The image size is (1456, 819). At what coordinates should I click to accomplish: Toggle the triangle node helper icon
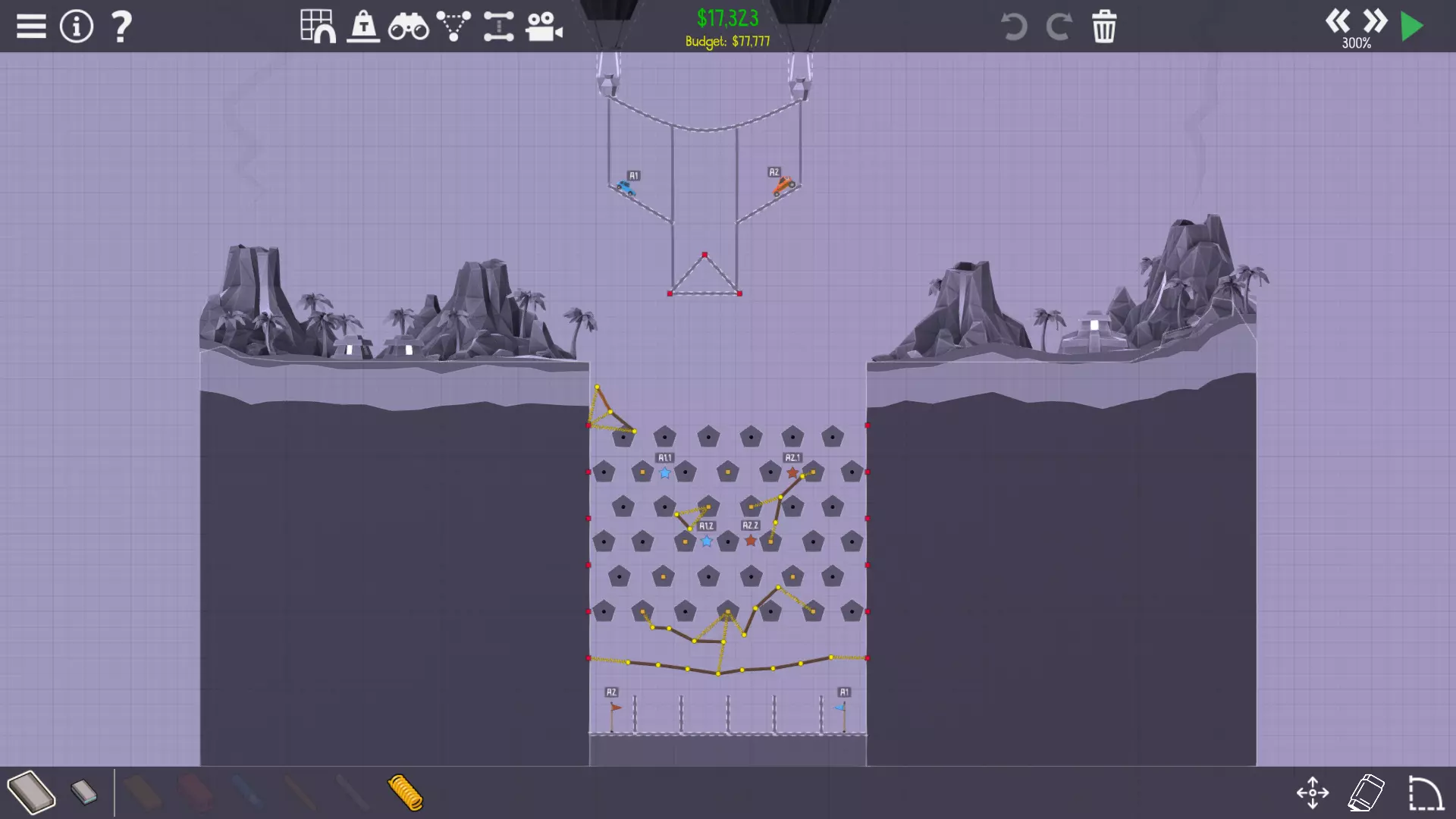[x=453, y=27]
